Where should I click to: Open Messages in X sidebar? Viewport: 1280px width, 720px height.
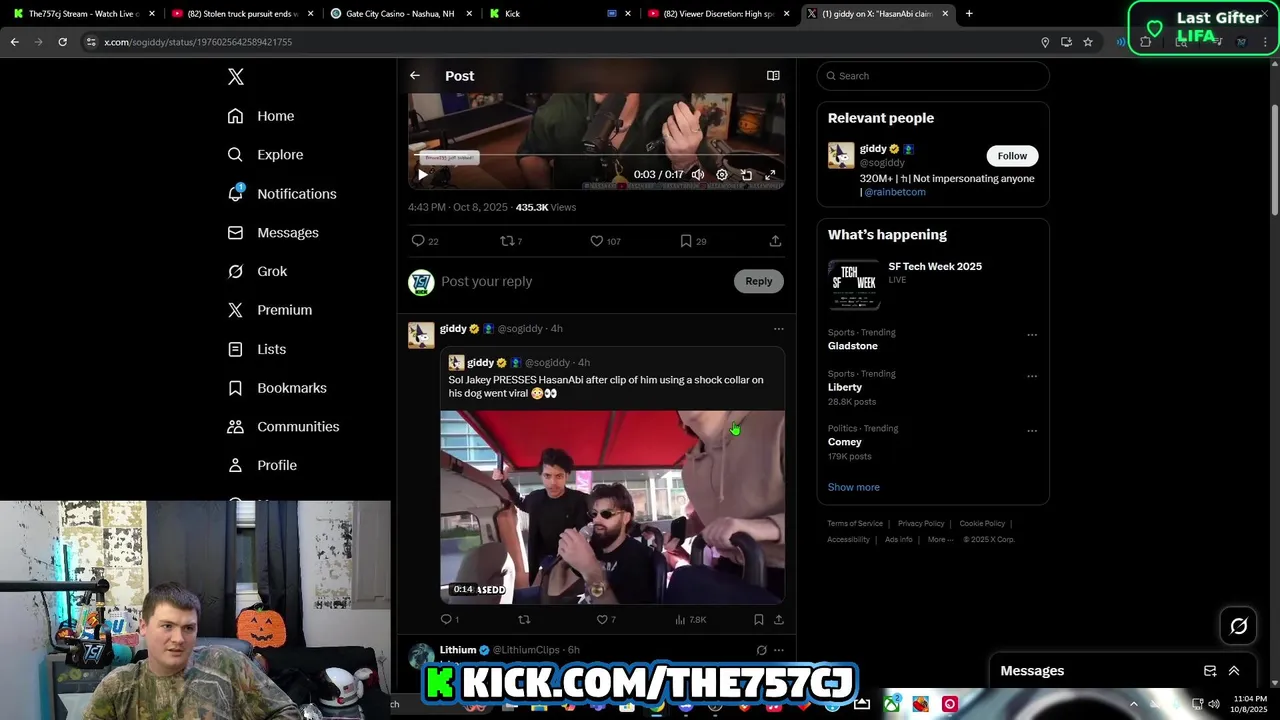(273, 233)
